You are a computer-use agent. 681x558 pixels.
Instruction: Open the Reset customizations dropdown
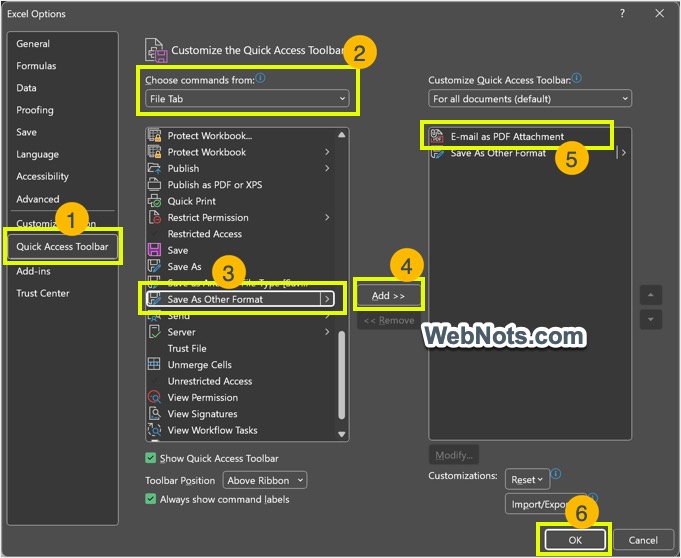click(x=527, y=479)
